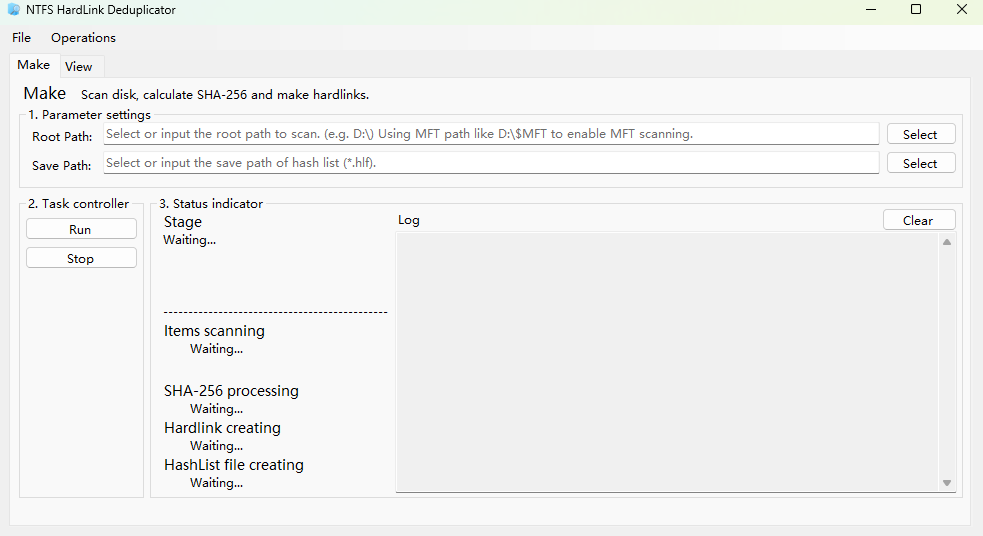
Task: Click the 'SHA-256 processing' status label
Action: click(231, 391)
